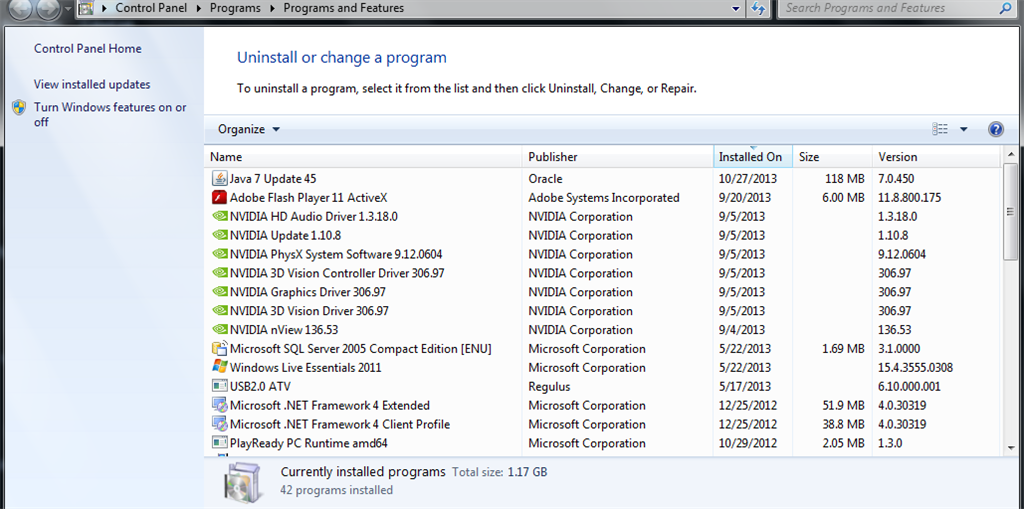
Task: Click the Programs and Features breadcrumb
Action: [x=344, y=8]
